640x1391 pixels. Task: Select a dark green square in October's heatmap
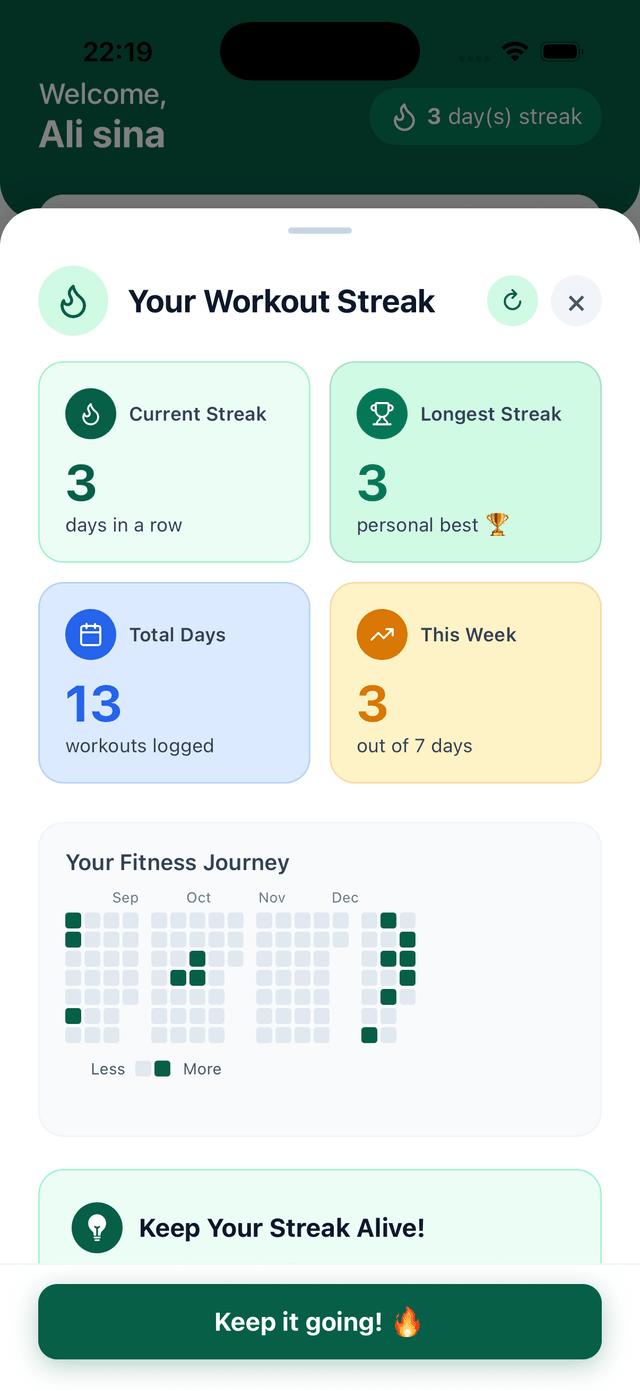[x=197, y=958]
